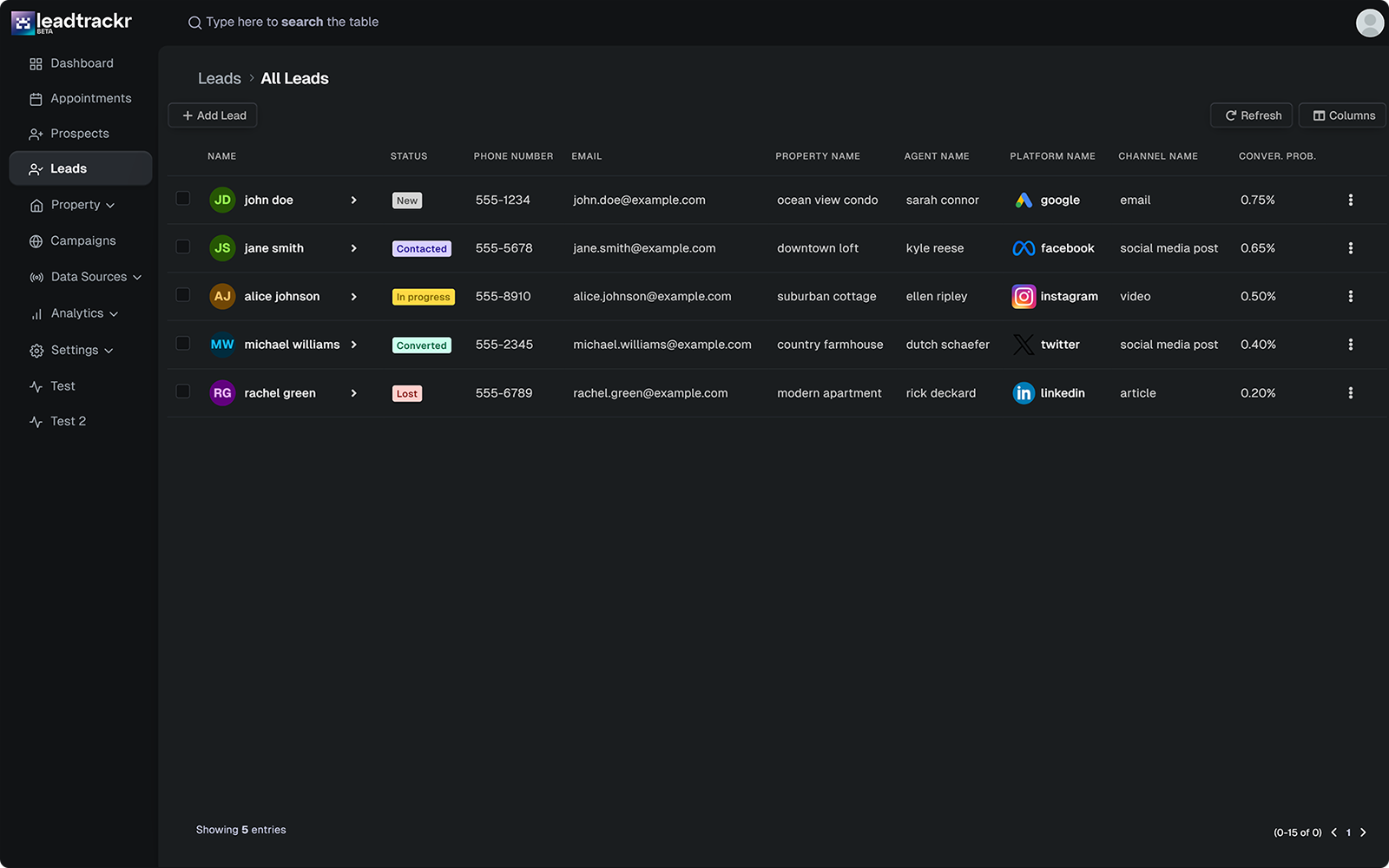Open Prospects in the sidebar
This screenshot has width=1389, height=868.
[x=80, y=134]
